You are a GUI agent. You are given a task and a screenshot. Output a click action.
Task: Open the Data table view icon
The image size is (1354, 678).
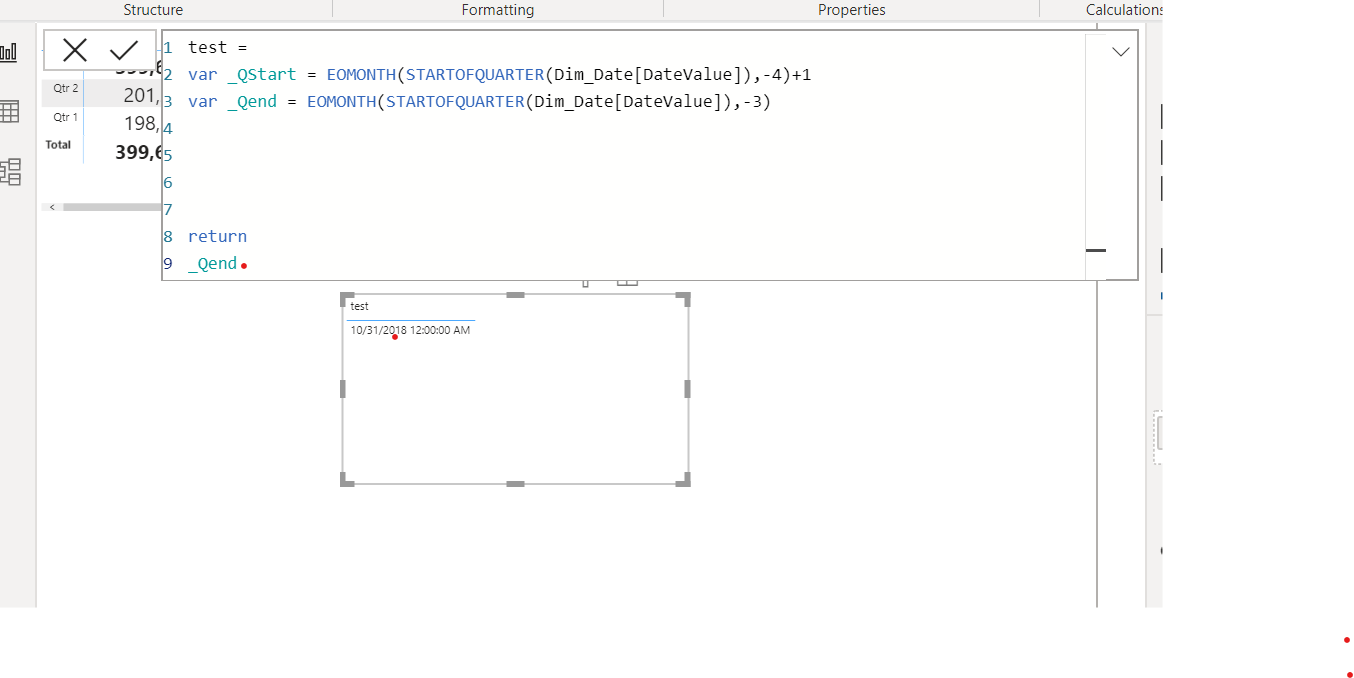[x=9, y=111]
